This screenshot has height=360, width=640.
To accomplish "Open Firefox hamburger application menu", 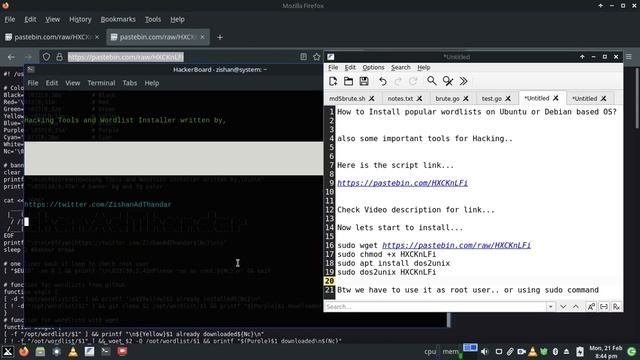I will (x=629, y=57).
